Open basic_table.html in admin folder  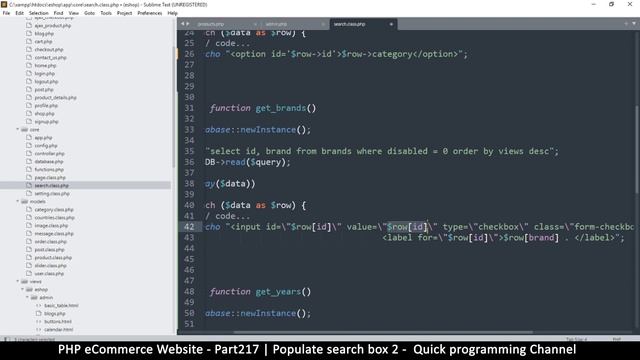tap(61, 305)
